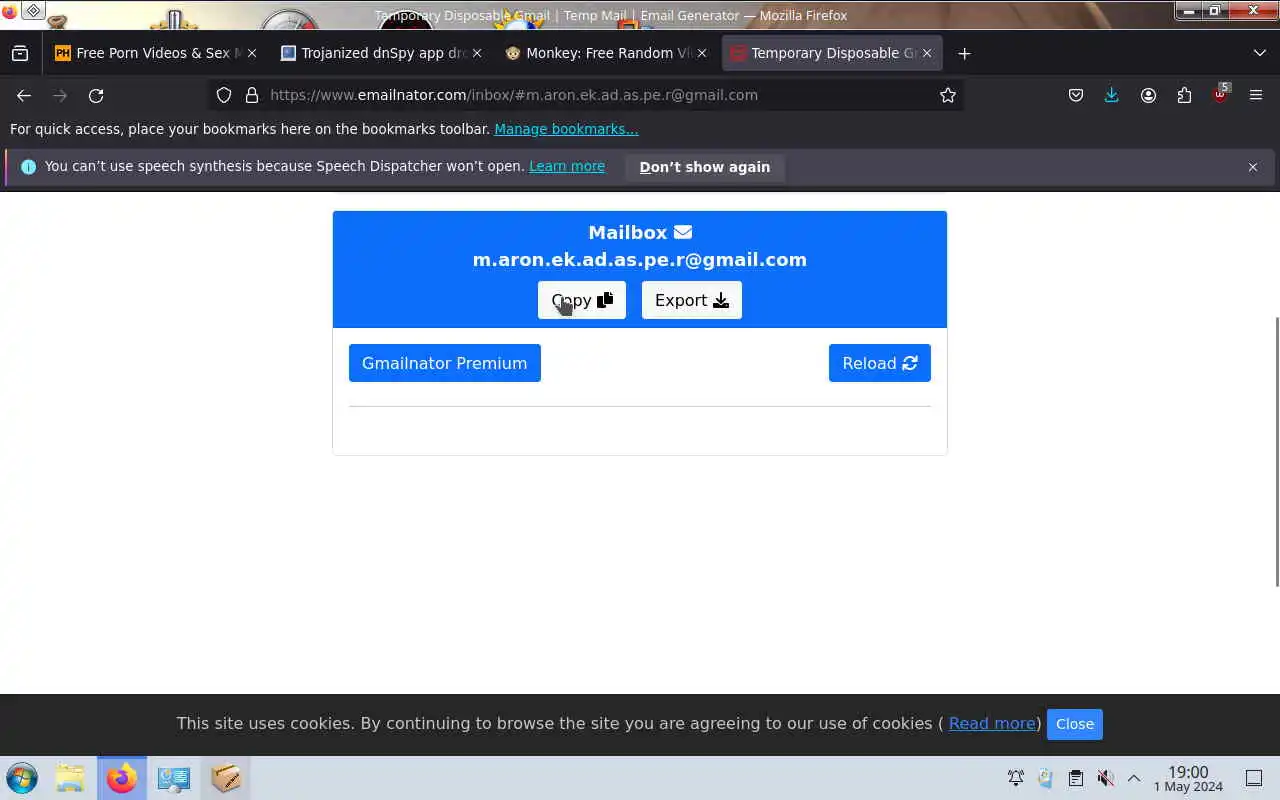Expand the list all tabs chevron

click(1259, 53)
